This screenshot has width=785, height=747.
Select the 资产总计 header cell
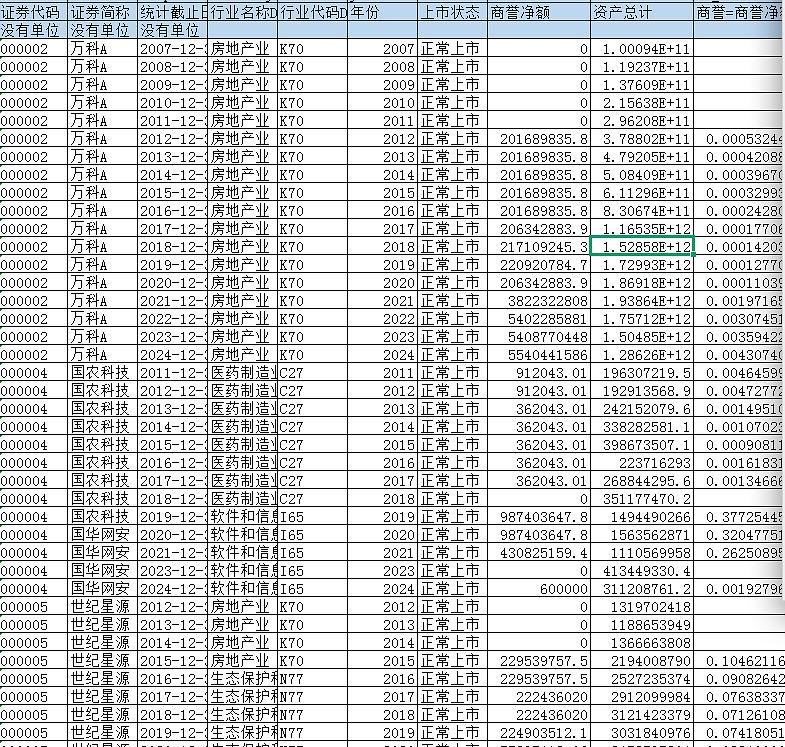tap(642, 12)
